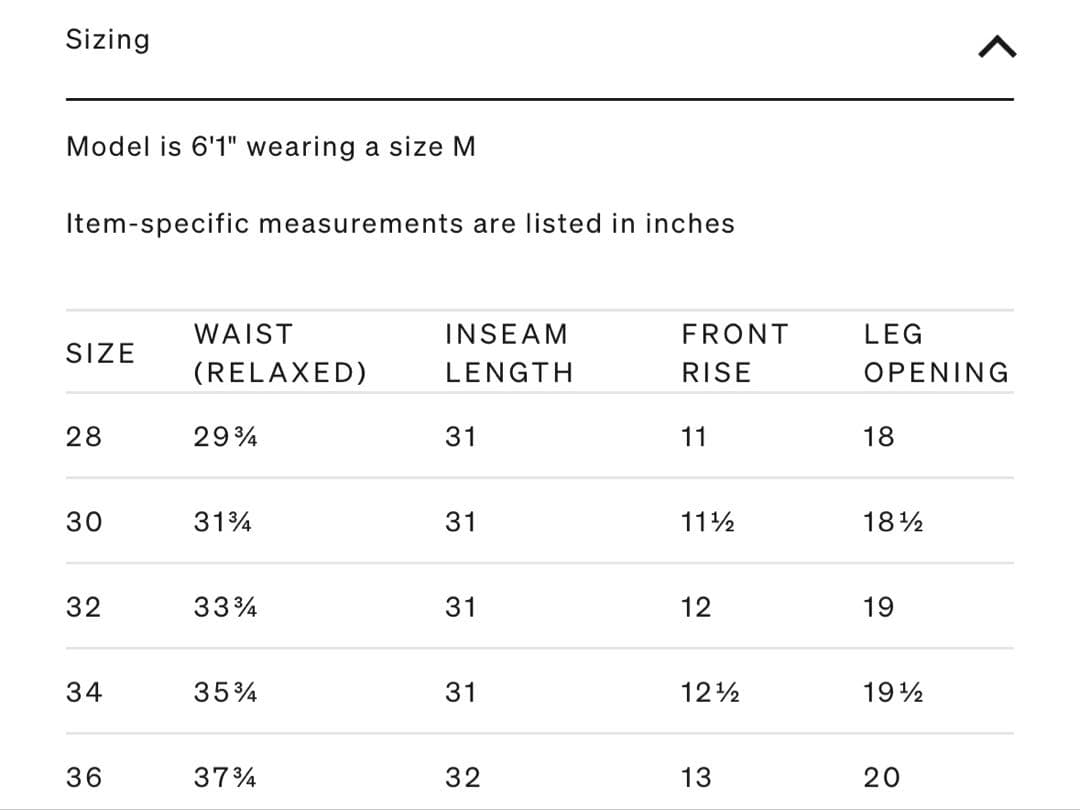Select the 32 inseam length value

[x=463, y=777]
